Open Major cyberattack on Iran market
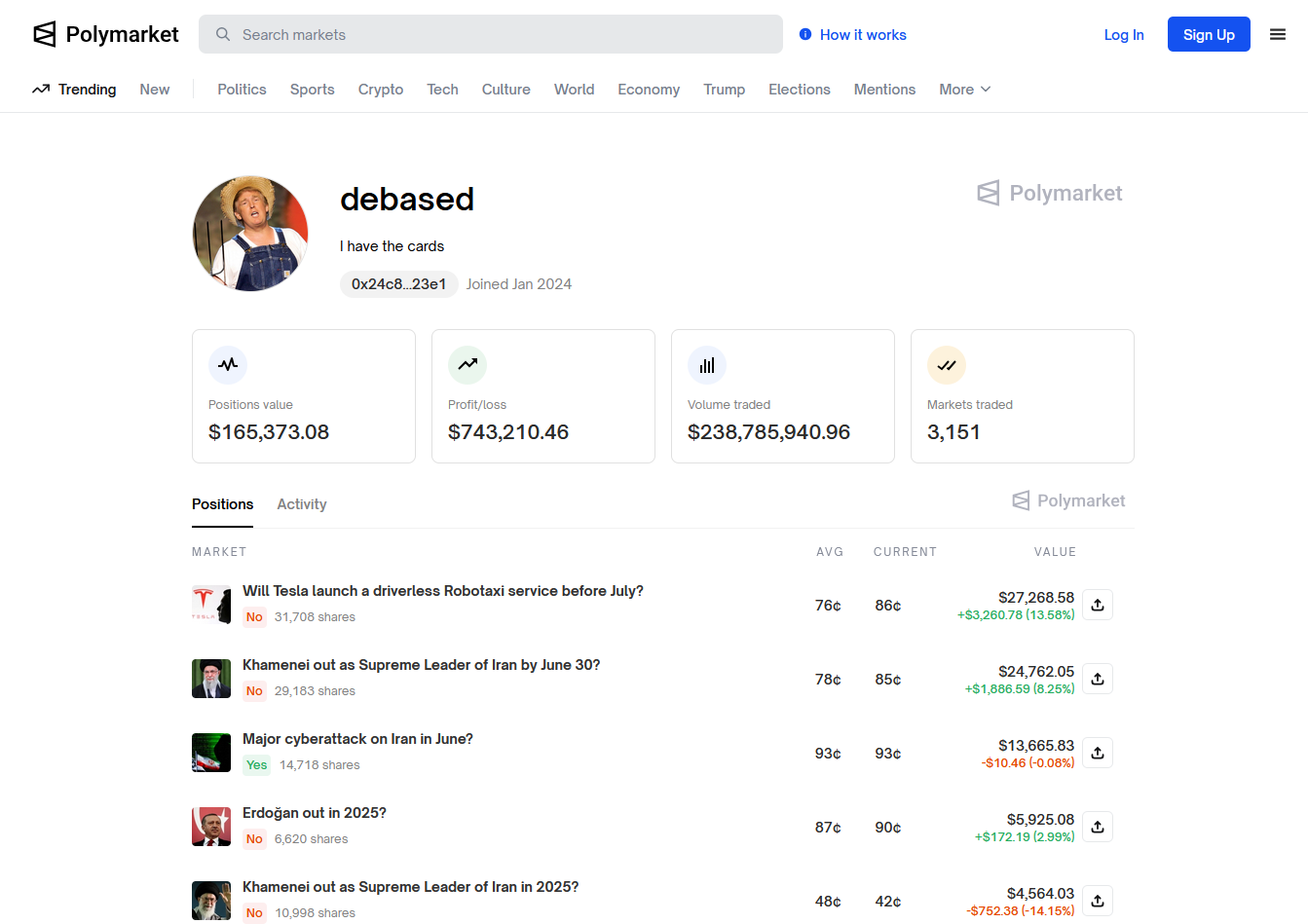The height and width of the screenshot is (924, 1308). click(x=357, y=739)
